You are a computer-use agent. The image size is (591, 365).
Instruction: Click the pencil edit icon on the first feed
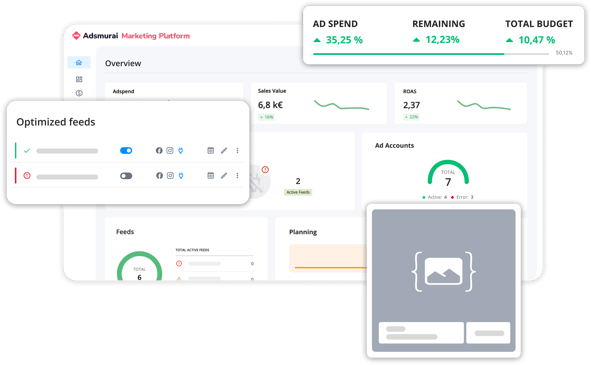click(x=224, y=150)
